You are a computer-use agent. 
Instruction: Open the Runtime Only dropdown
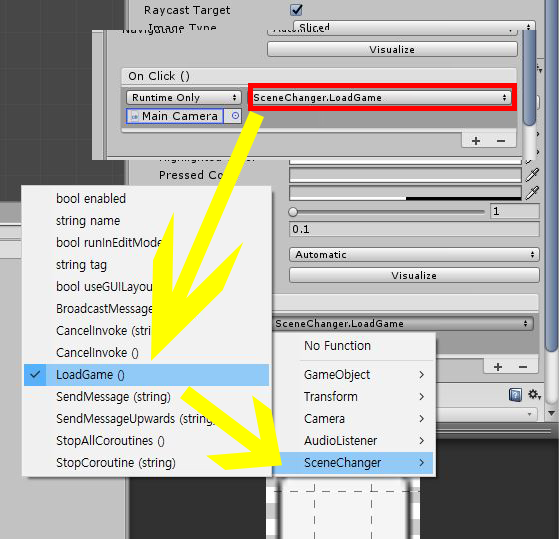click(x=184, y=97)
